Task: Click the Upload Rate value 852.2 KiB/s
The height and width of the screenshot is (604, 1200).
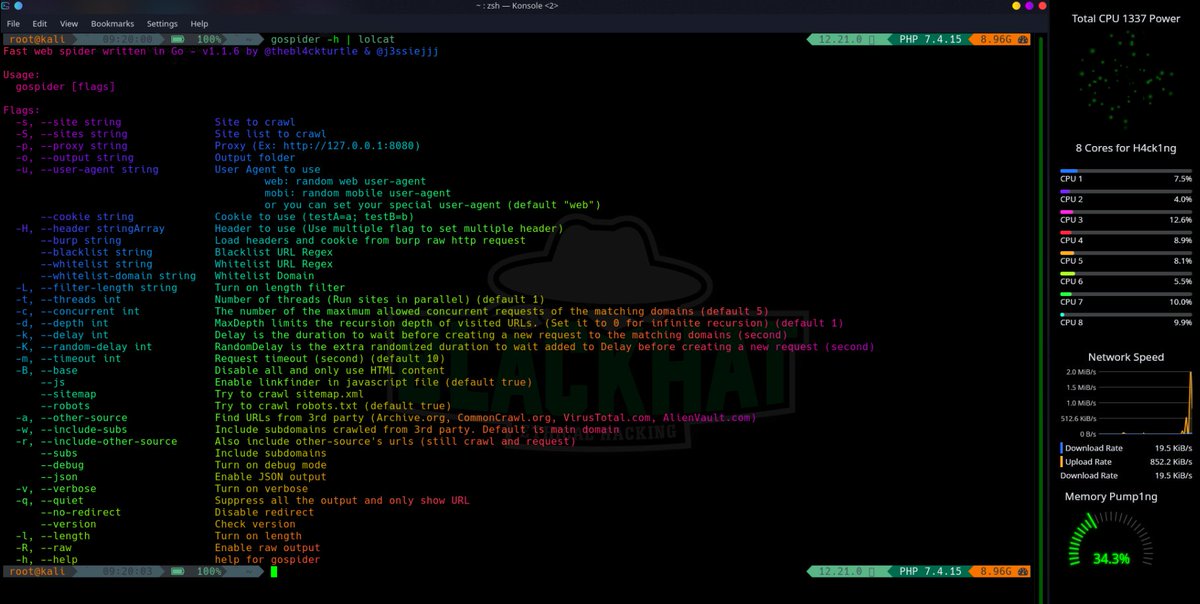Action: click(x=1170, y=462)
